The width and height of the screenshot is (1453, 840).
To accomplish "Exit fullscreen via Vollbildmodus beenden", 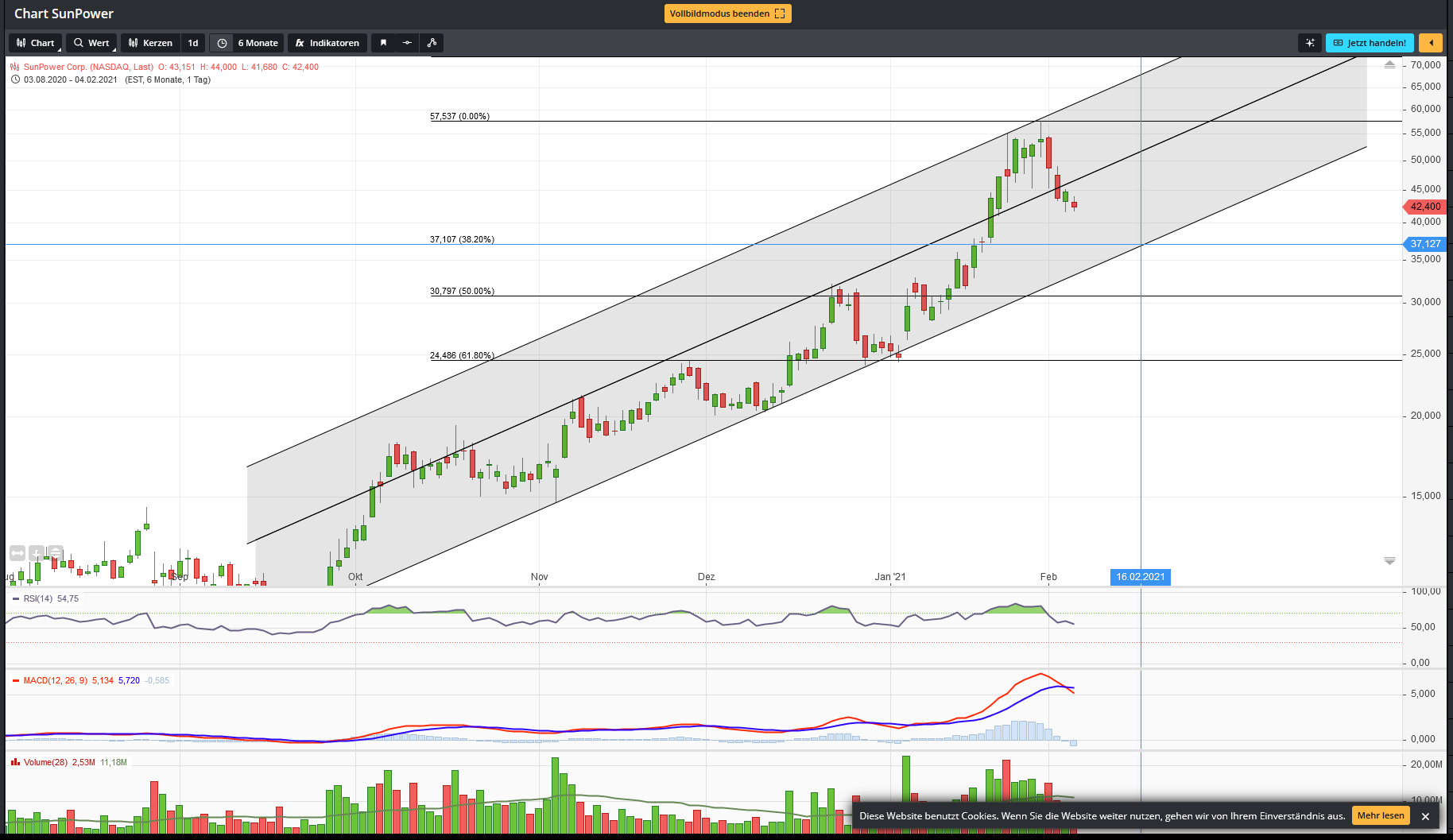I will pos(727,14).
